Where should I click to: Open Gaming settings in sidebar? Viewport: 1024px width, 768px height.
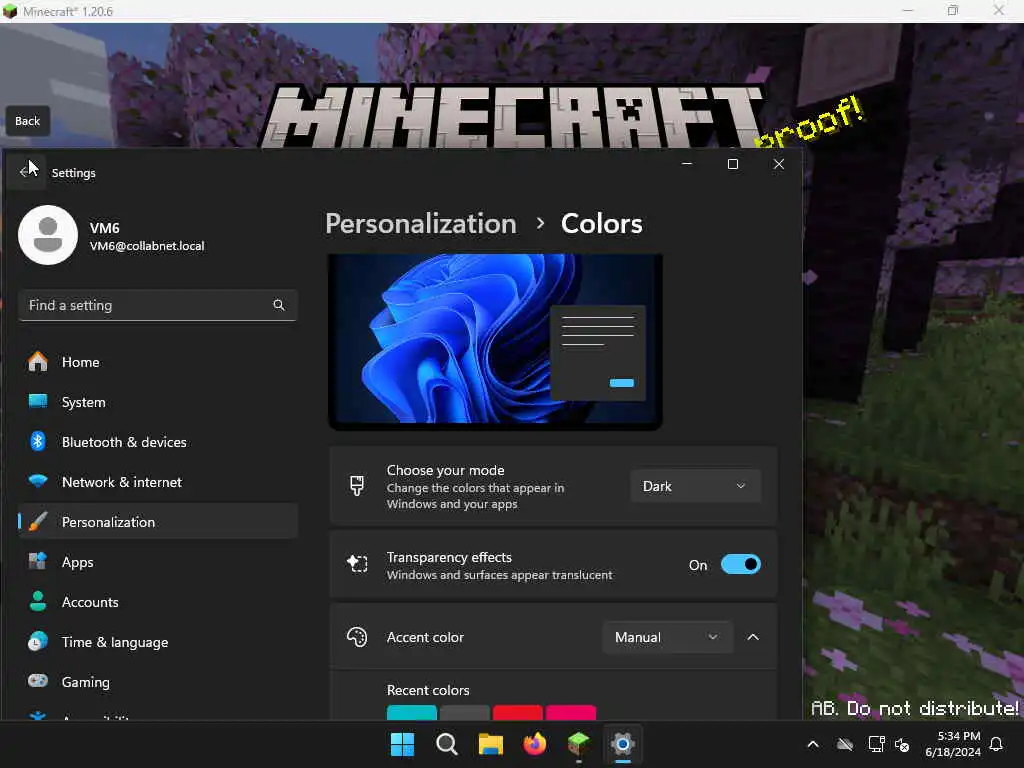[x=158, y=682]
